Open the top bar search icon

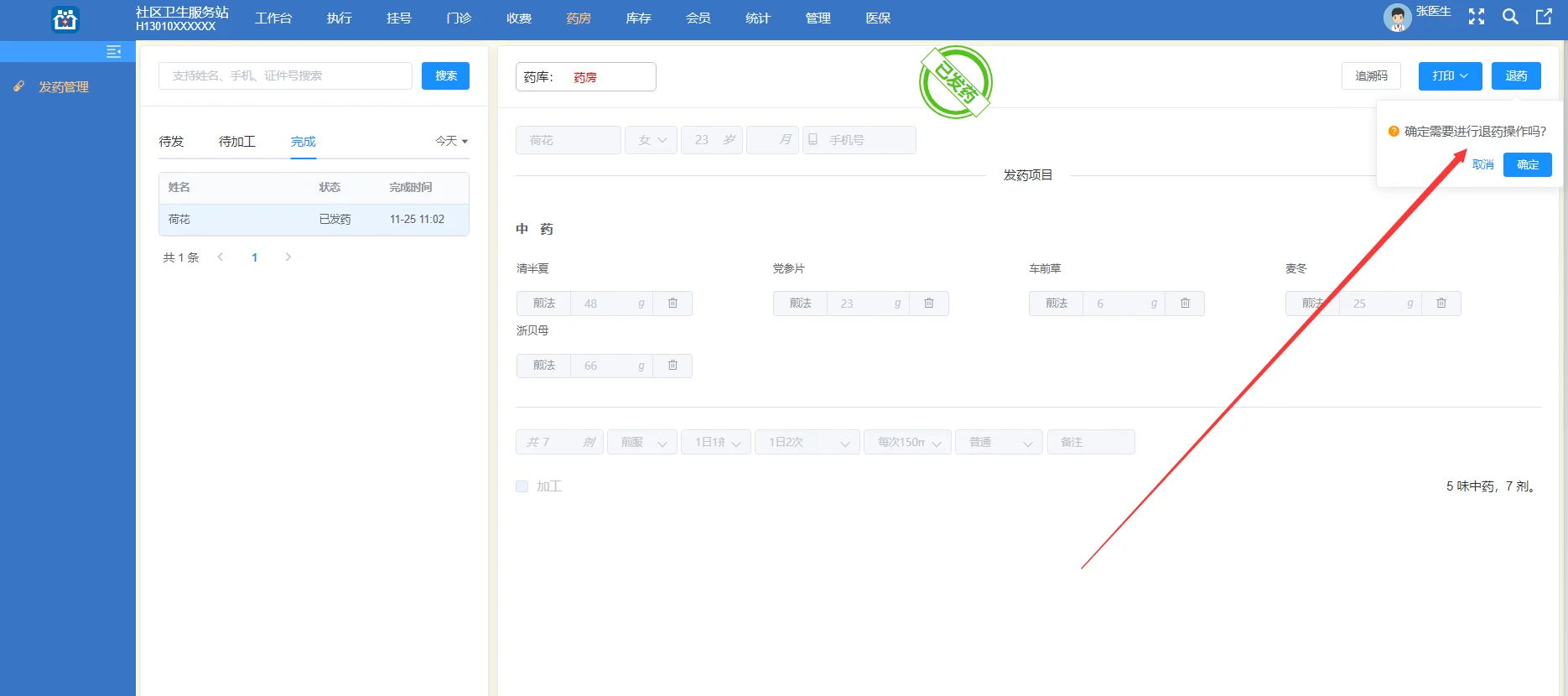coord(1510,17)
